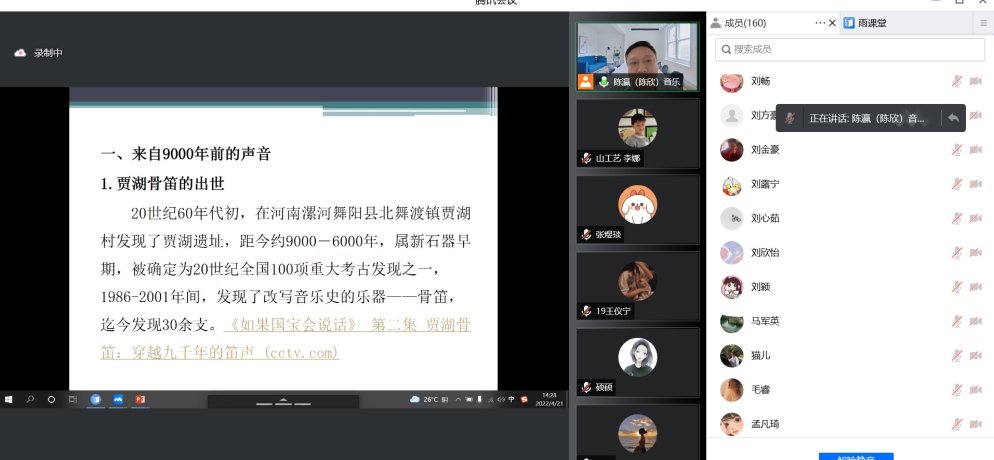Close the 成员 members panel tab

click(x=833, y=23)
